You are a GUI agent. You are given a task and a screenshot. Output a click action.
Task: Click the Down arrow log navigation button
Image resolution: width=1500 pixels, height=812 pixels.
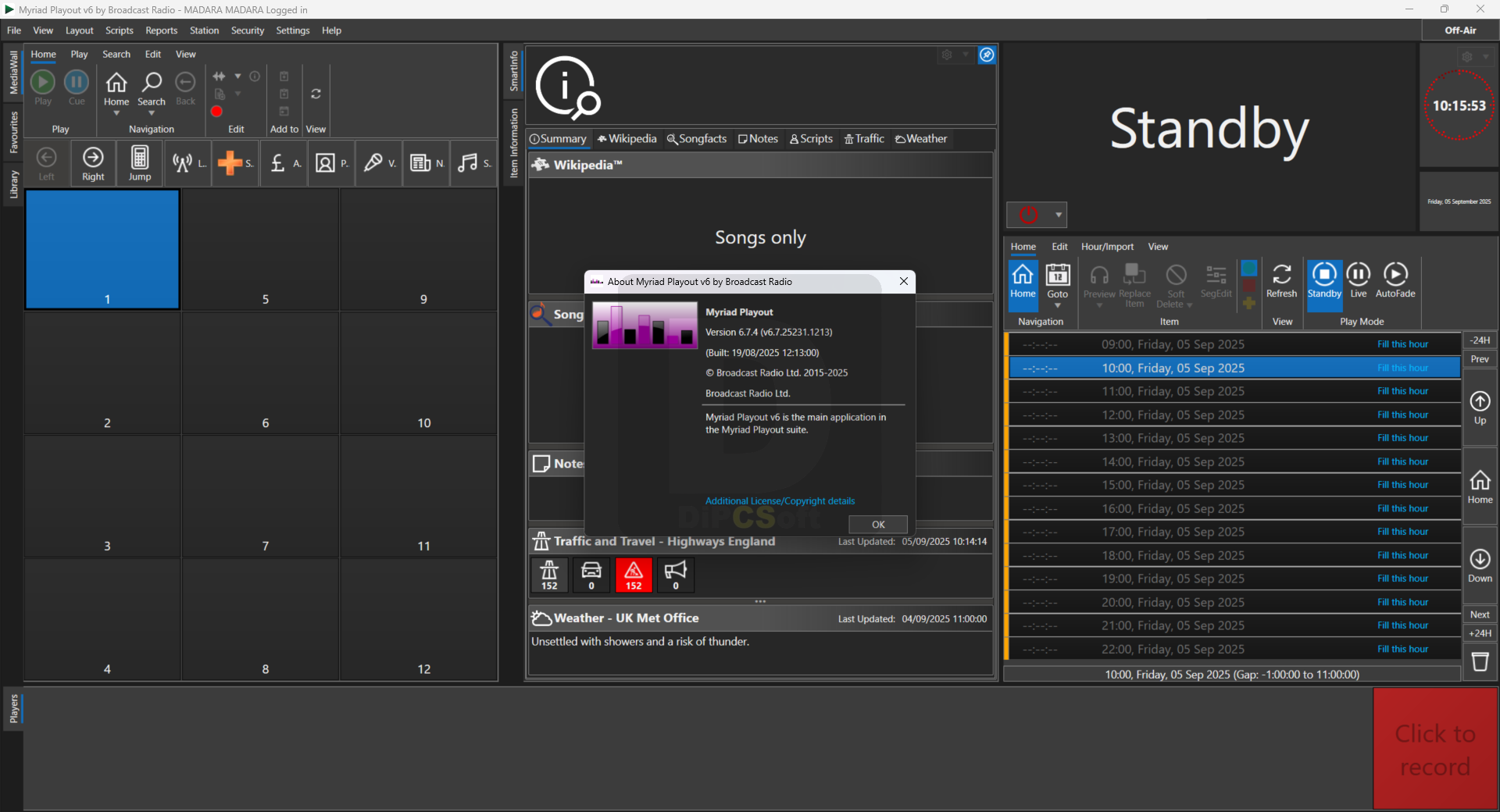(x=1480, y=565)
